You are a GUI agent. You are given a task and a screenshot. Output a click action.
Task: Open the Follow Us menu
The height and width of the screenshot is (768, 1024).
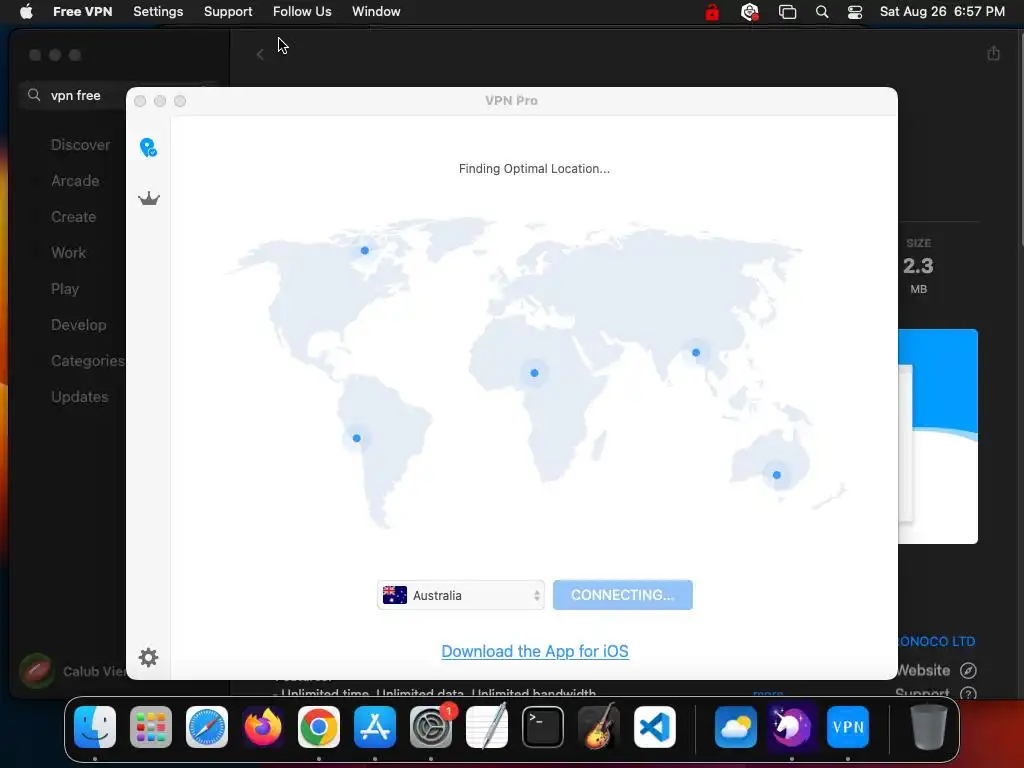click(302, 12)
